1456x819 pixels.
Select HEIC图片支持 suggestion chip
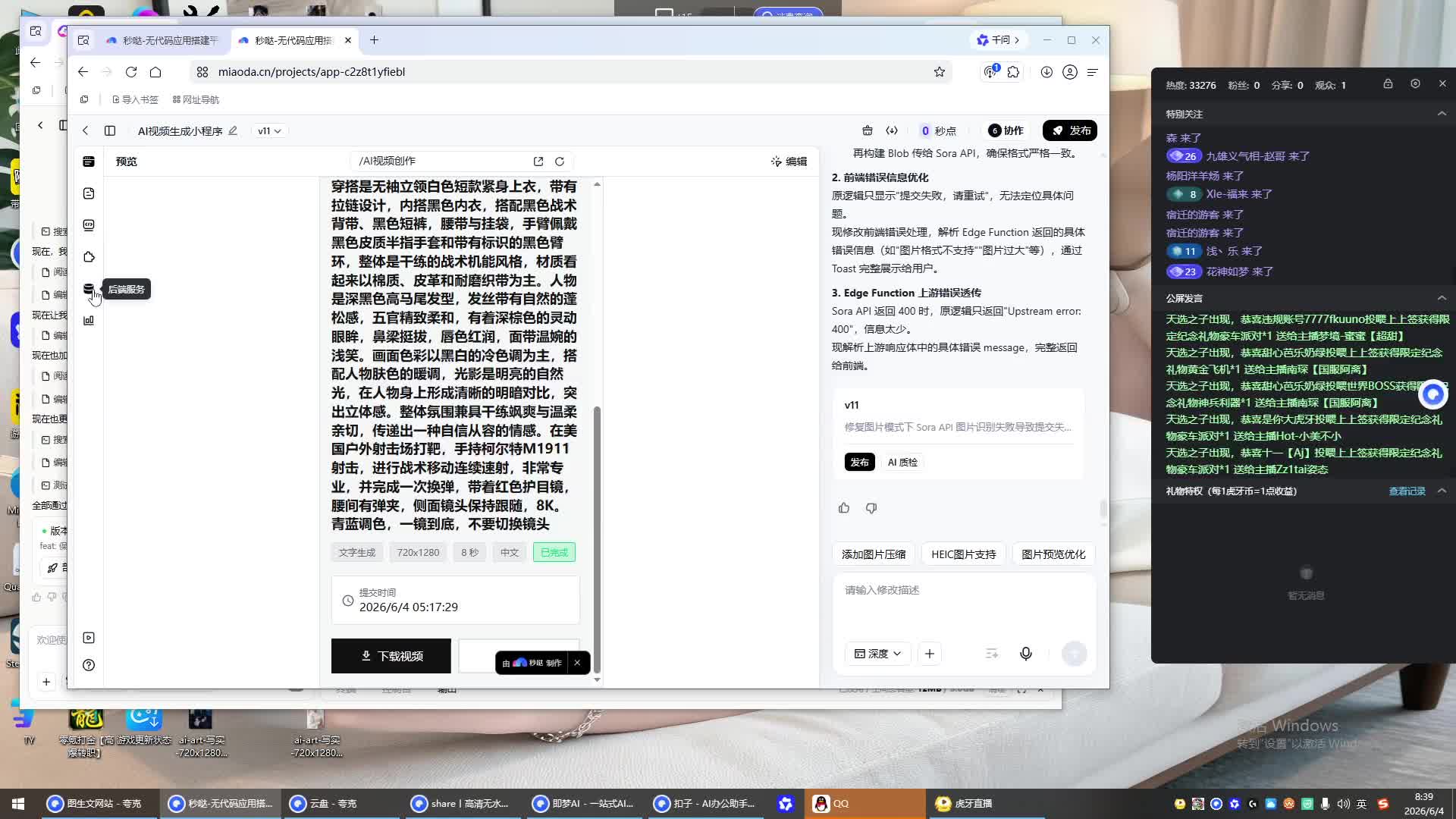[964, 554]
